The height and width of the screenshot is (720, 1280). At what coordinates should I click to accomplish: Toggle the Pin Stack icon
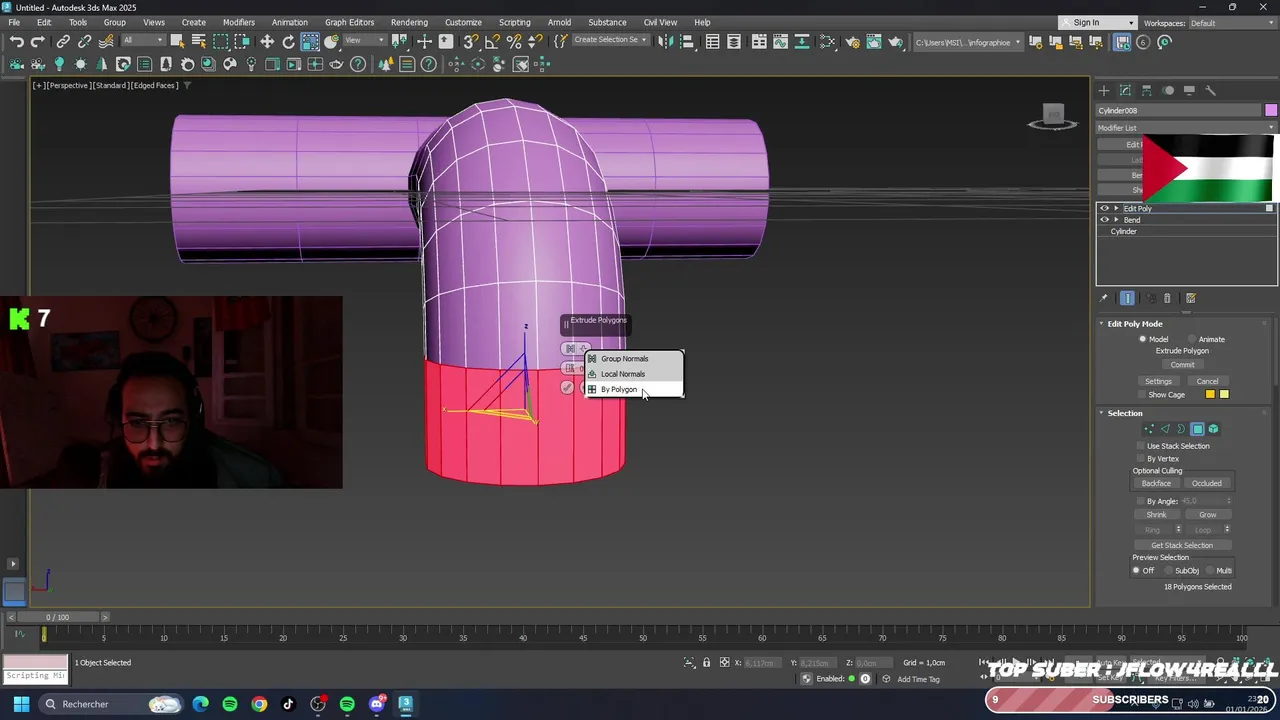tap(1104, 298)
